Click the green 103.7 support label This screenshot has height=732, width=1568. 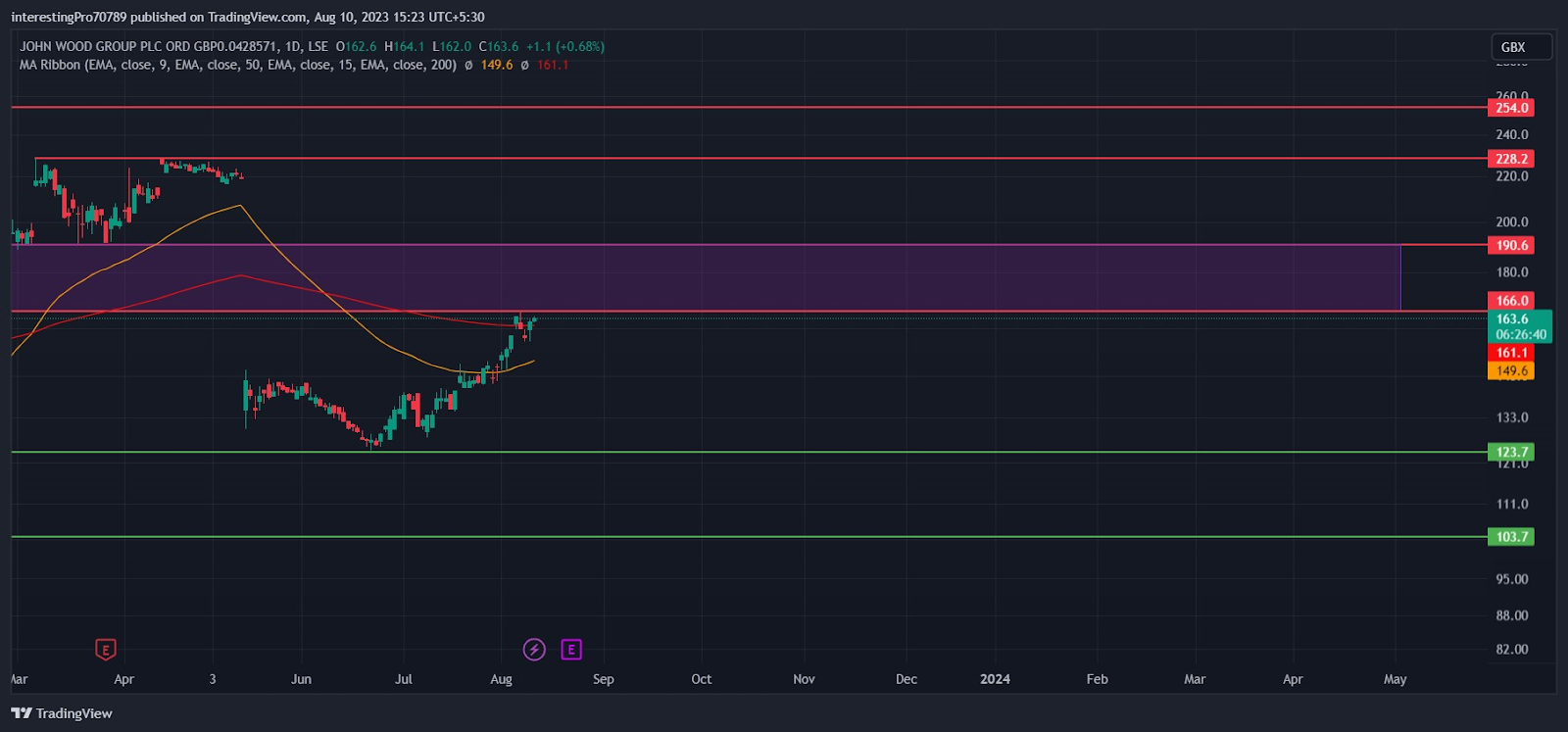(x=1511, y=537)
